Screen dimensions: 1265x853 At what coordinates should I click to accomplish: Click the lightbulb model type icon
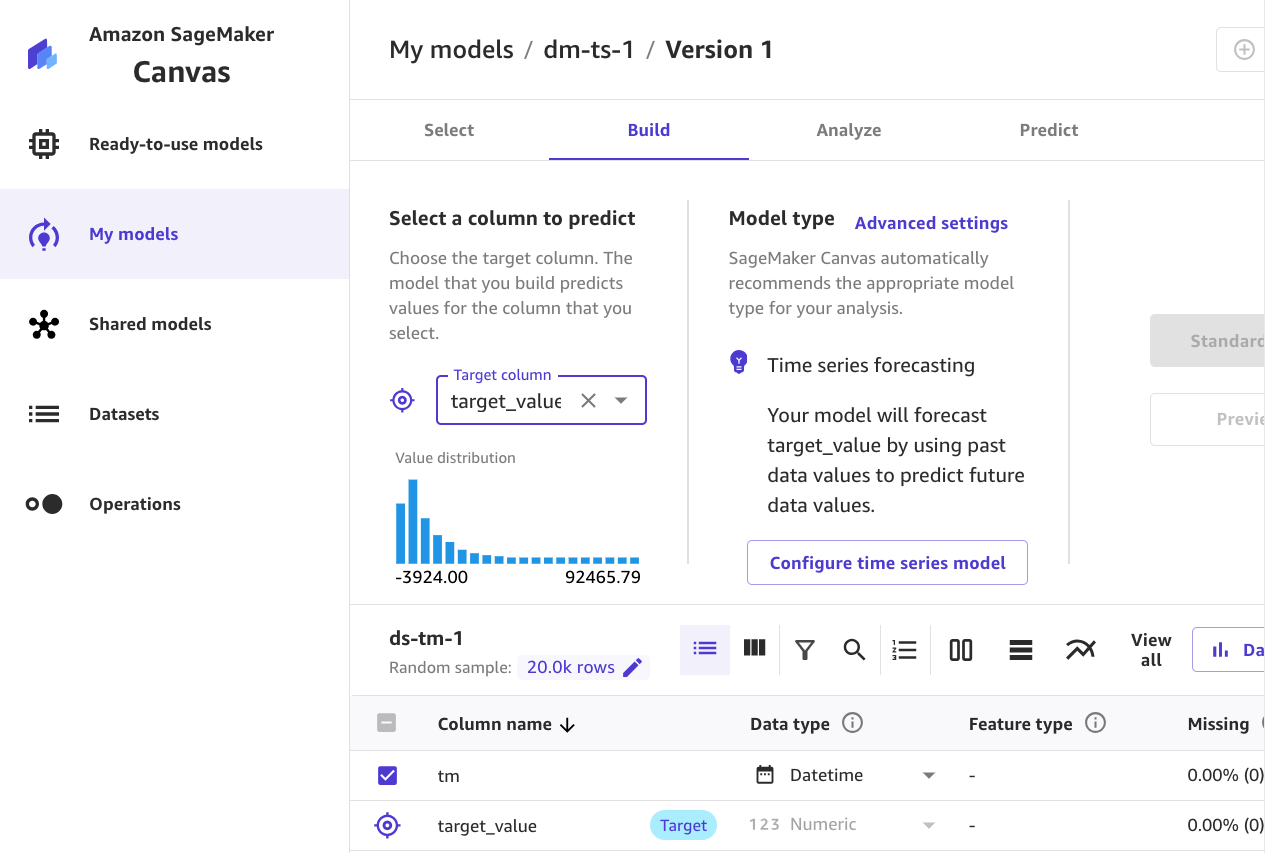[739, 362]
